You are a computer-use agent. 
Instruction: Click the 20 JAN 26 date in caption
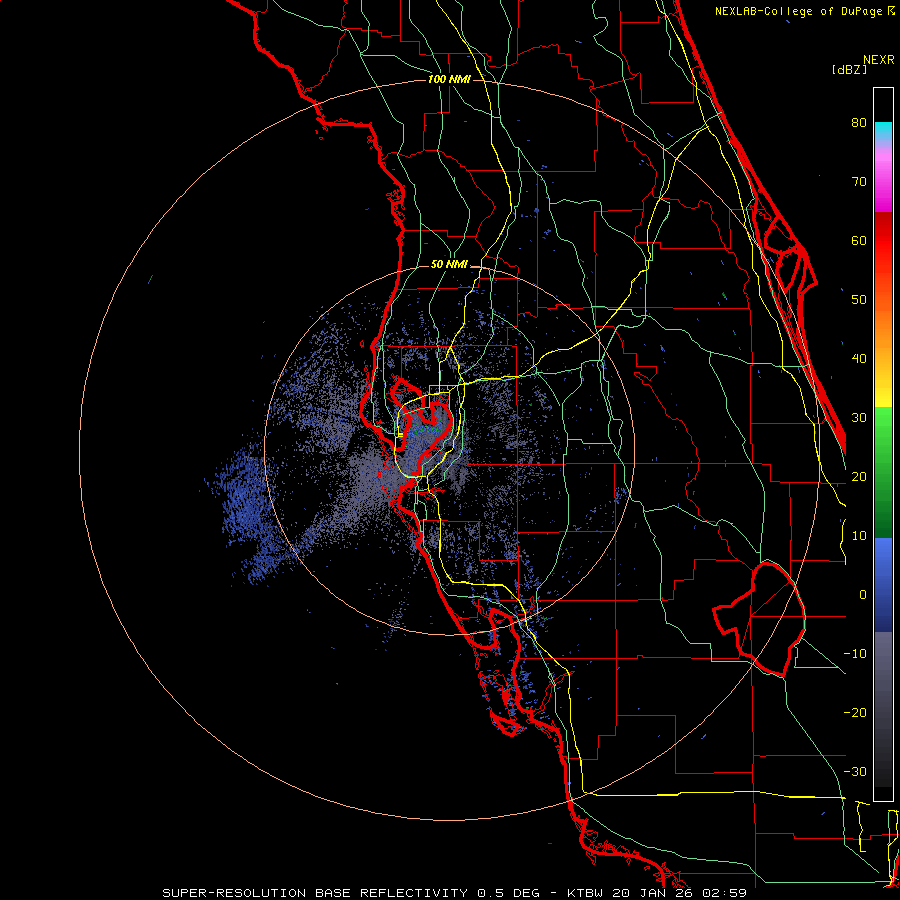pos(654,893)
